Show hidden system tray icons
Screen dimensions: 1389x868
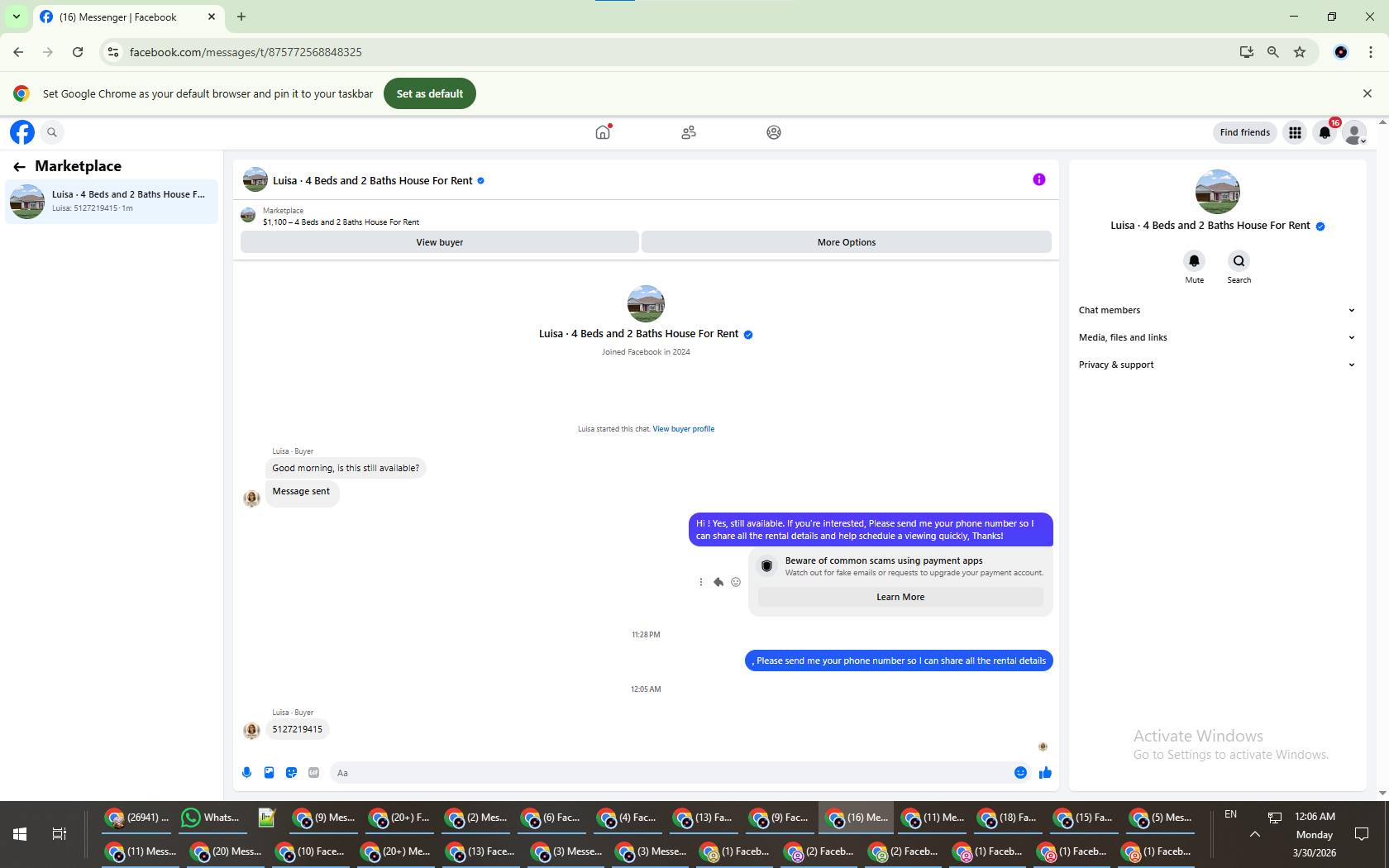tap(1254, 834)
